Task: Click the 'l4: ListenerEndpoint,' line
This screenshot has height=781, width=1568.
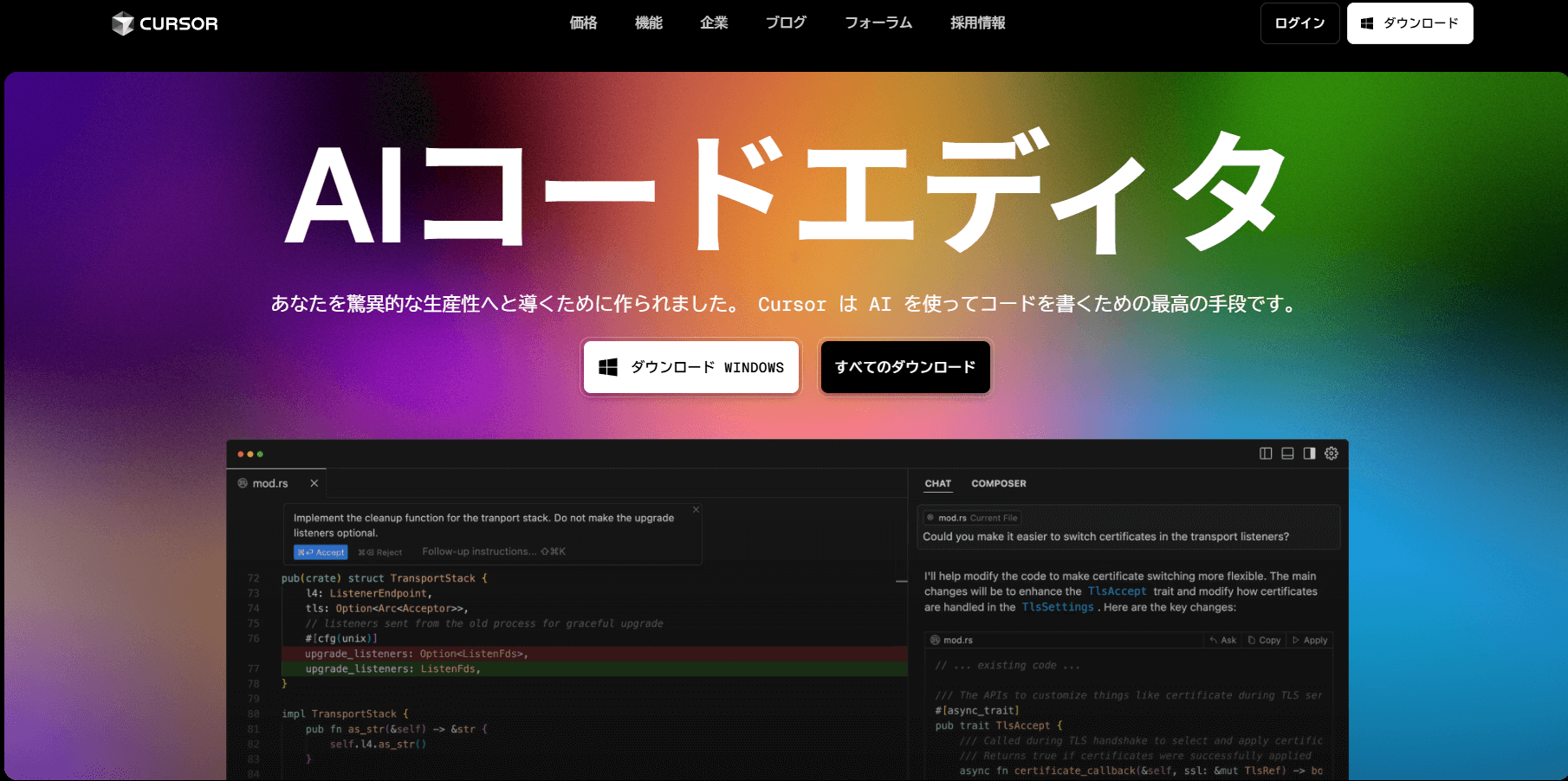Action: [x=368, y=594]
